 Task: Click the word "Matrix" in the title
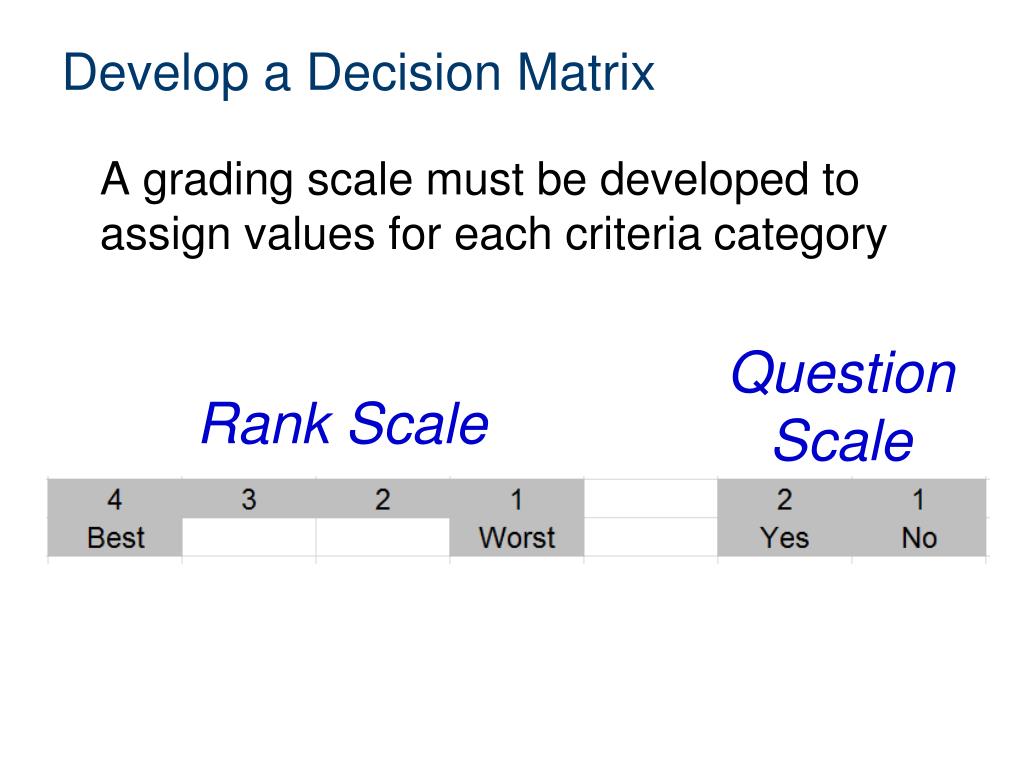pos(586,72)
